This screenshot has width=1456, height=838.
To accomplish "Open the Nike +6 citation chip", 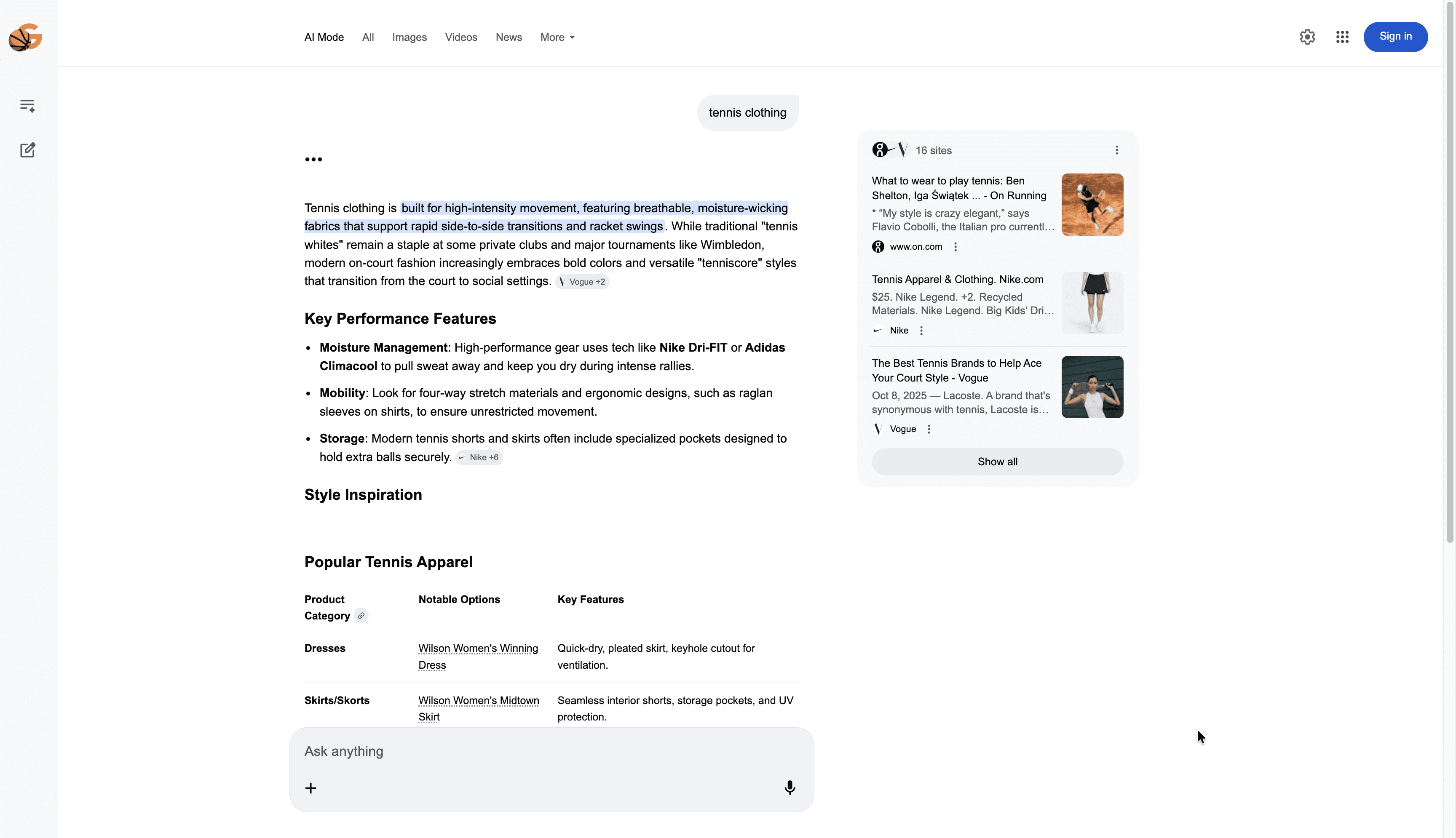I will pyautogui.click(x=479, y=457).
